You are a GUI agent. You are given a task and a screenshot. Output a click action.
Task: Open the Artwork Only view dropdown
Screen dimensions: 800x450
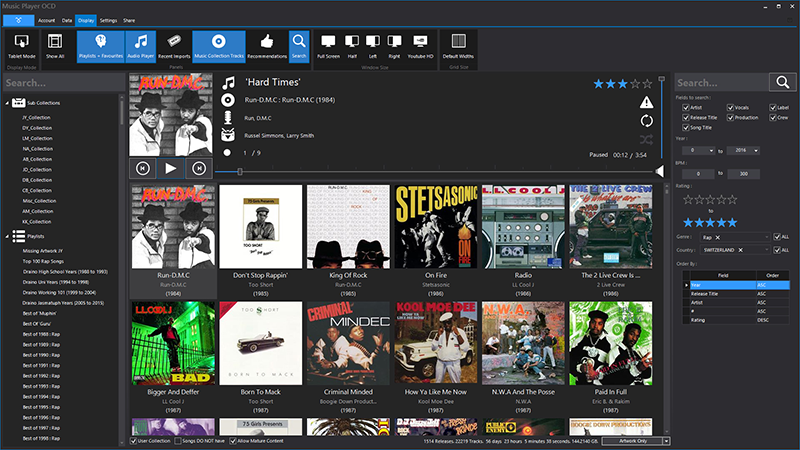click(x=666, y=441)
